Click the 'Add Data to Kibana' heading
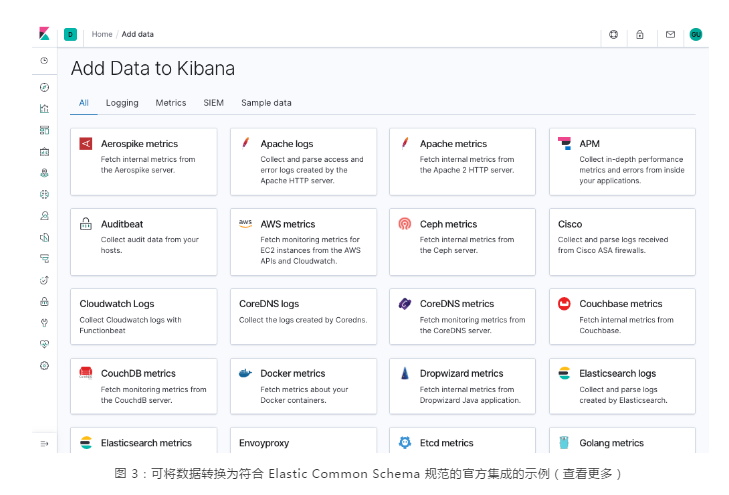The height and width of the screenshot is (495, 729). 153,68
